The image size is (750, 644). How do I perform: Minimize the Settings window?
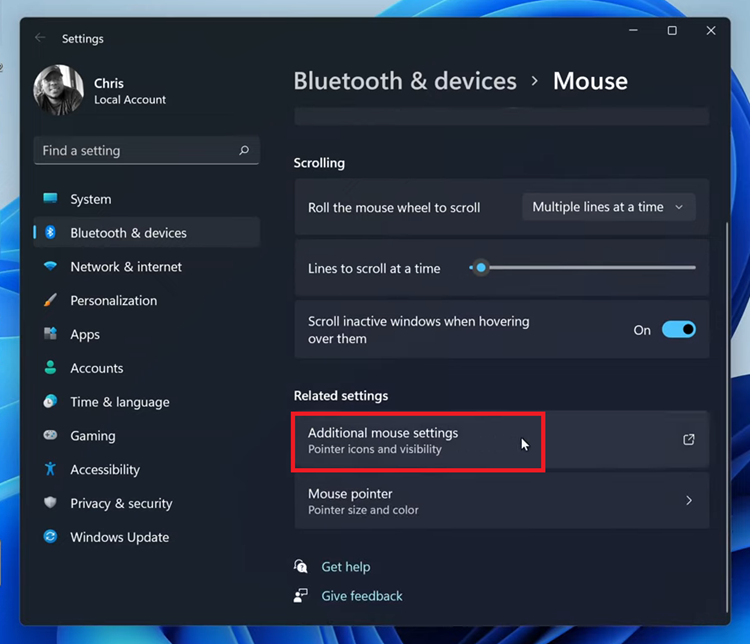[633, 31]
